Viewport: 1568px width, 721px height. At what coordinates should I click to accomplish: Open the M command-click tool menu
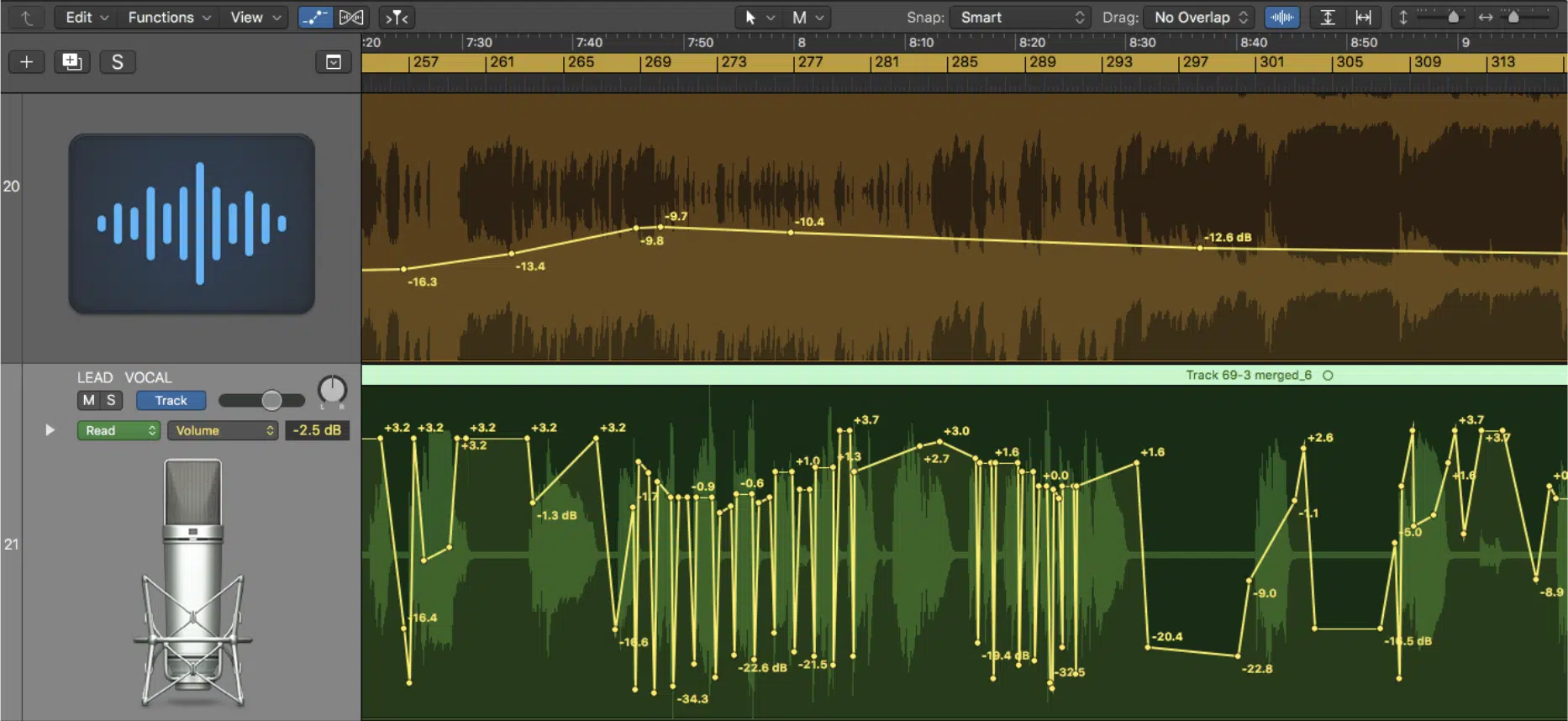[x=808, y=18]
